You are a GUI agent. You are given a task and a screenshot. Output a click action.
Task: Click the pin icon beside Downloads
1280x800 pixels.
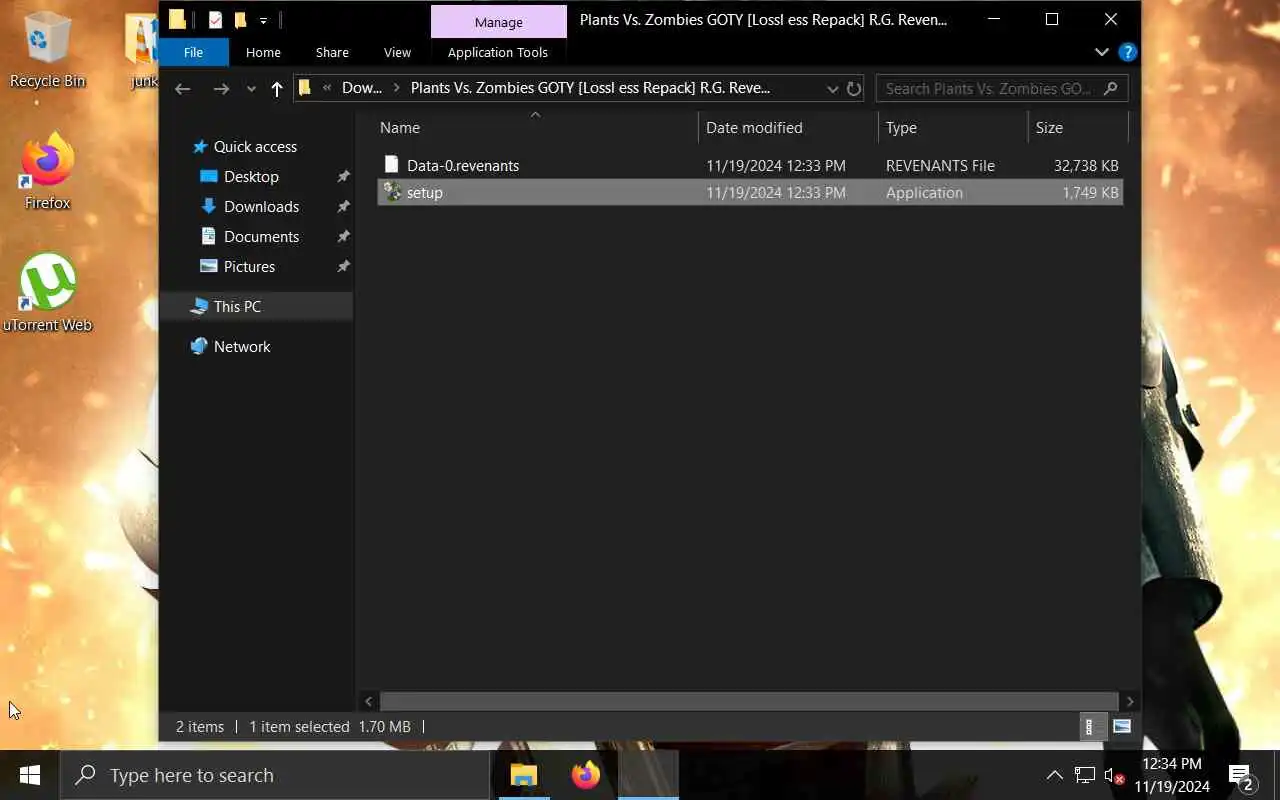click(x=343, y=206)
